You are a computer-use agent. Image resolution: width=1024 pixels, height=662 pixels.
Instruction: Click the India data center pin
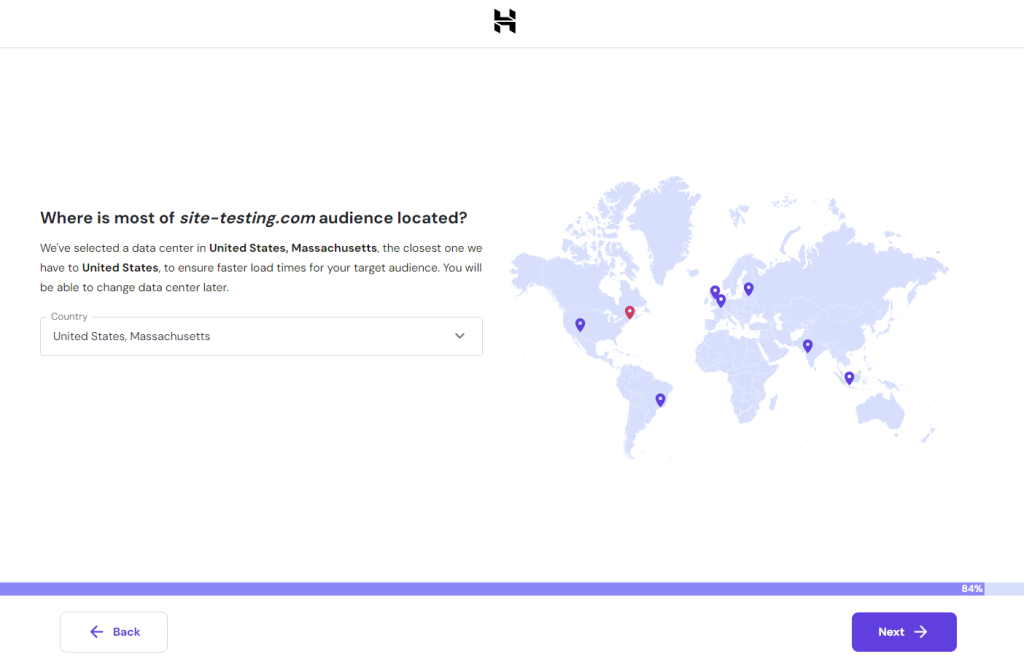pyautogui.click(x=807, y=345)
